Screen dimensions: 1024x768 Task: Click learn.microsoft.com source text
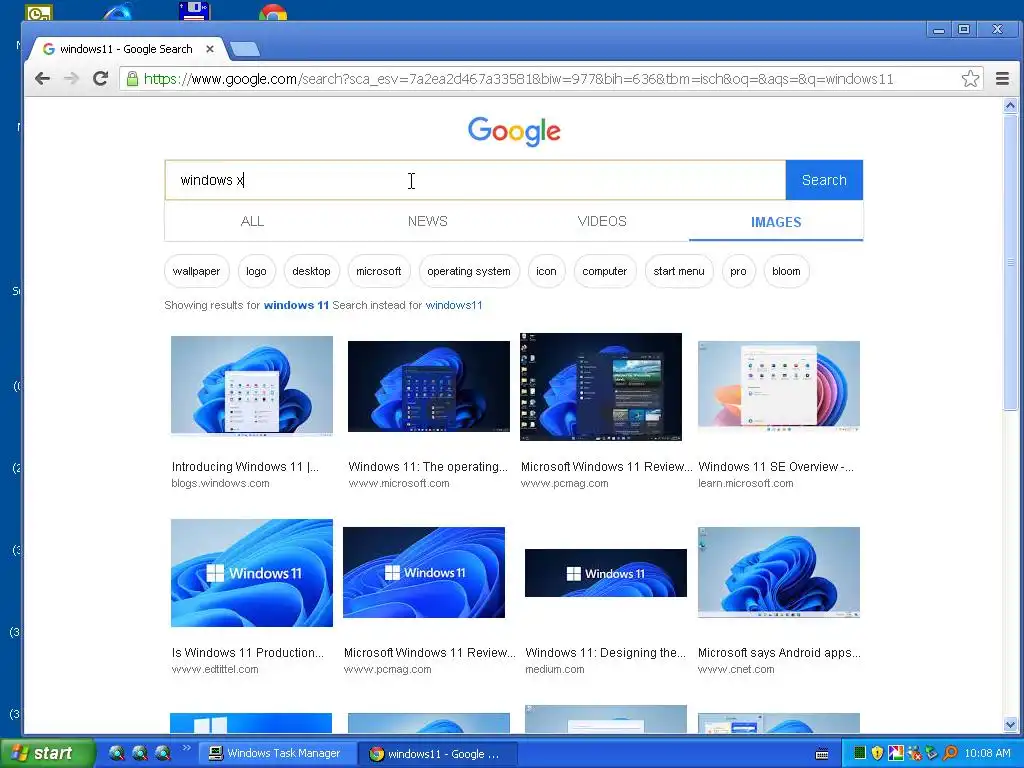click(746, 483)
